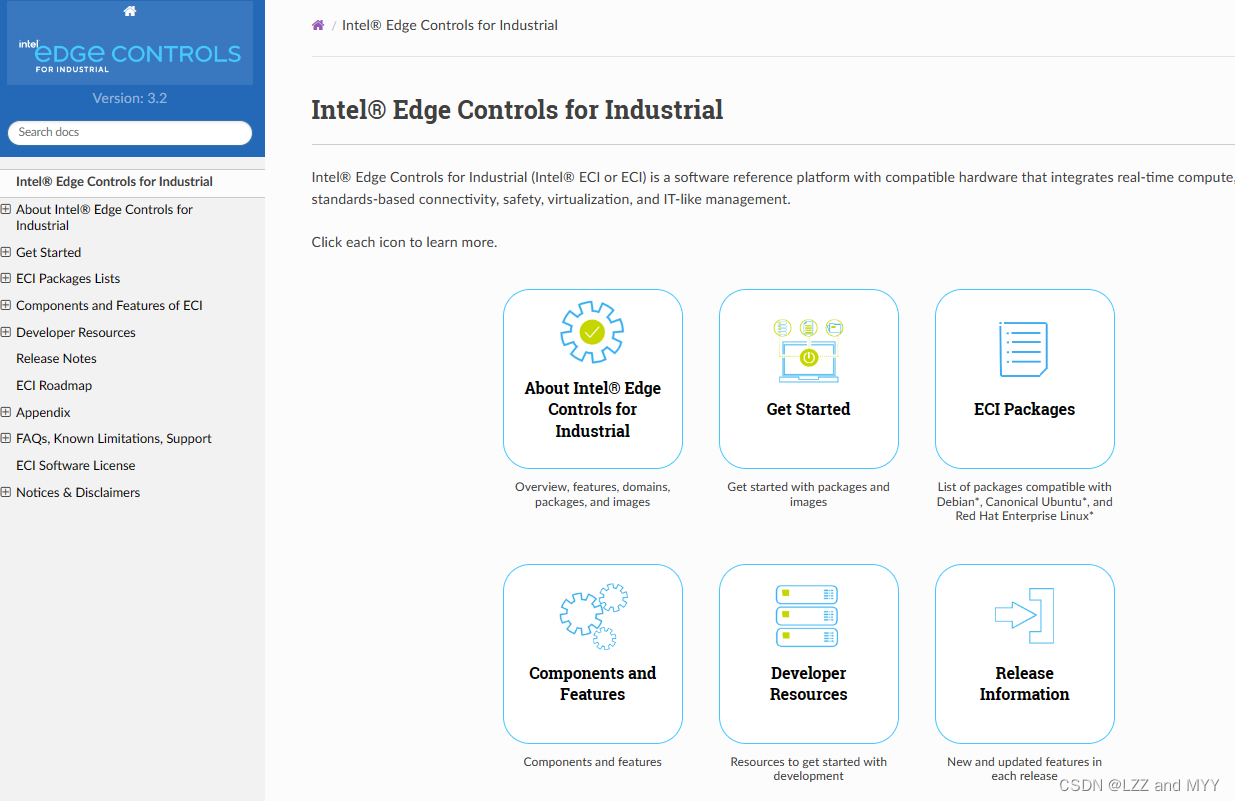
Task: Open Release Notes in the sidebar
Action: pyautogui.click(x=56, y=359)
